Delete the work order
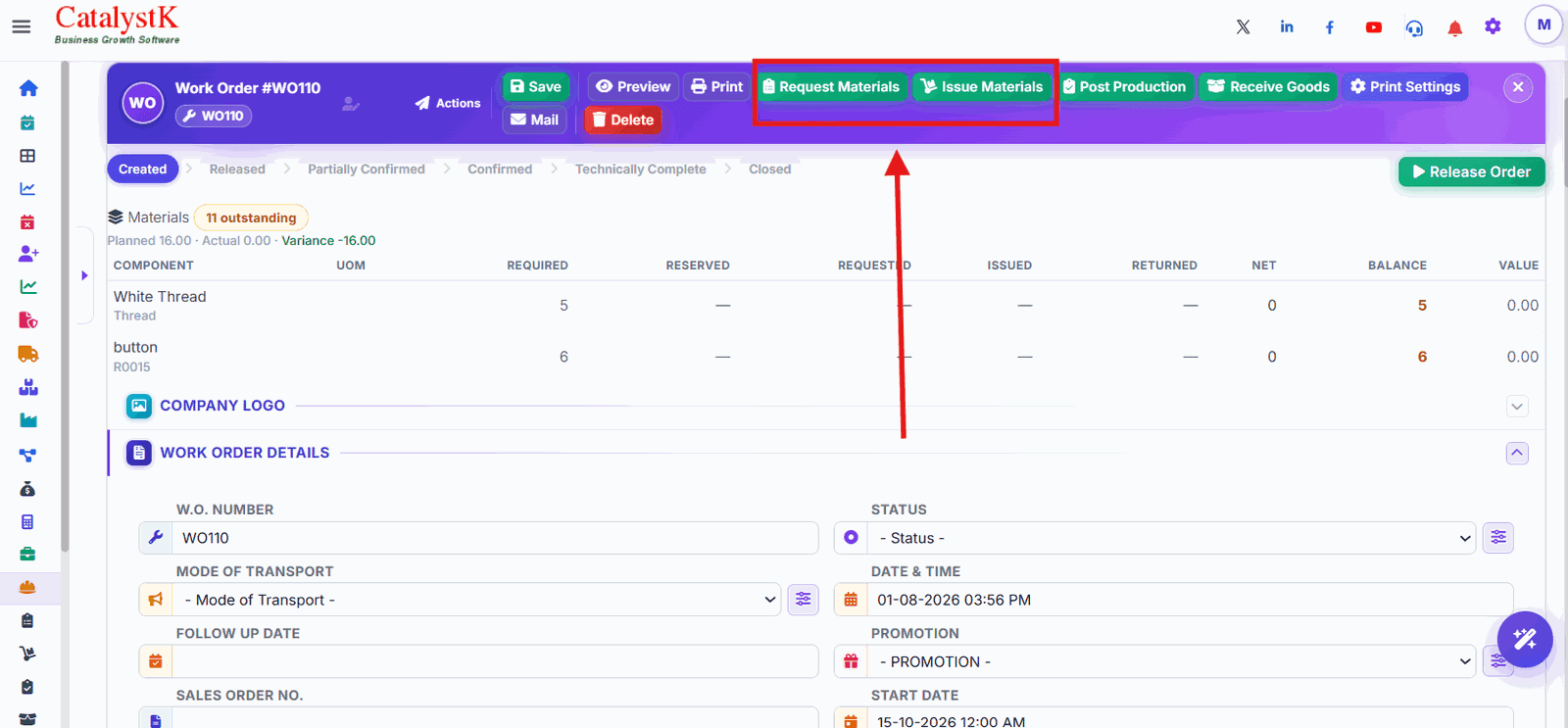This screenshot has height=728, width=1568. click(623, 120)
